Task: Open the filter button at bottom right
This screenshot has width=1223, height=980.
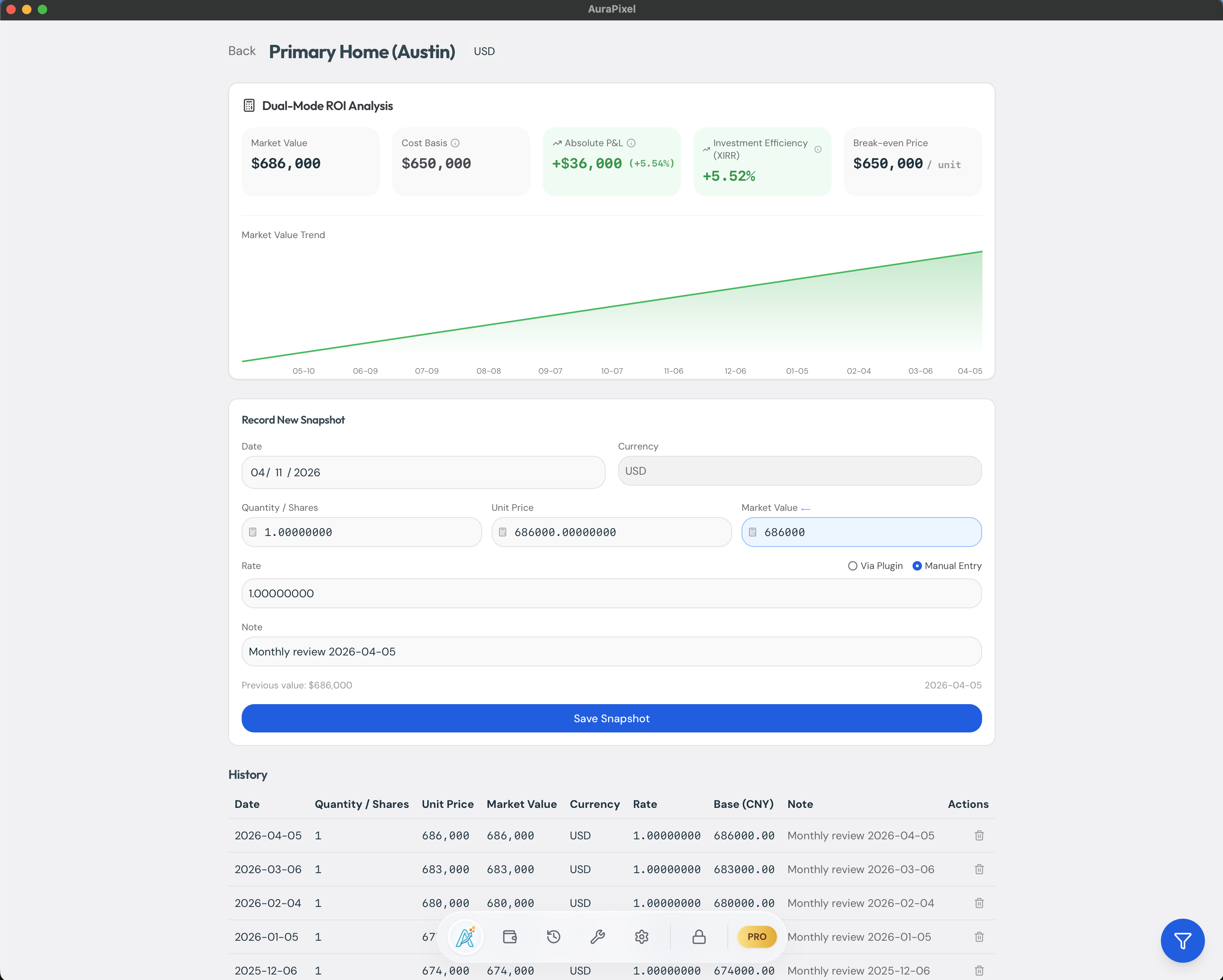Action: coord(1183,940)
